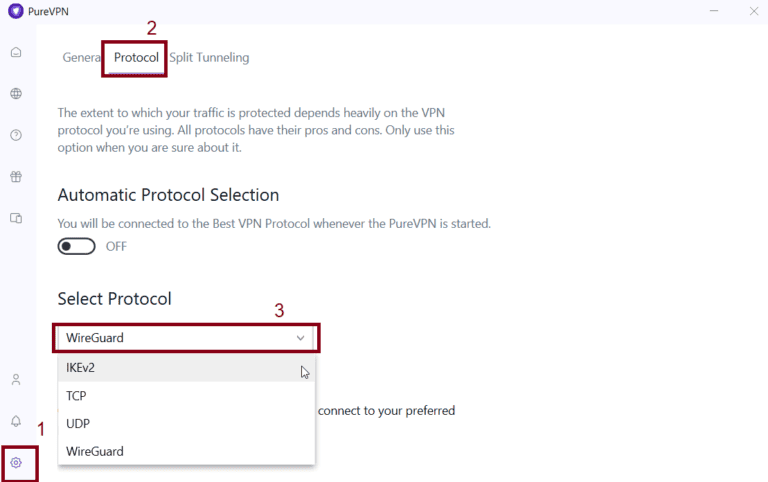The image size is (768, 482).
Task: Open the Home icon in sidebar
Action: point(16,52)
